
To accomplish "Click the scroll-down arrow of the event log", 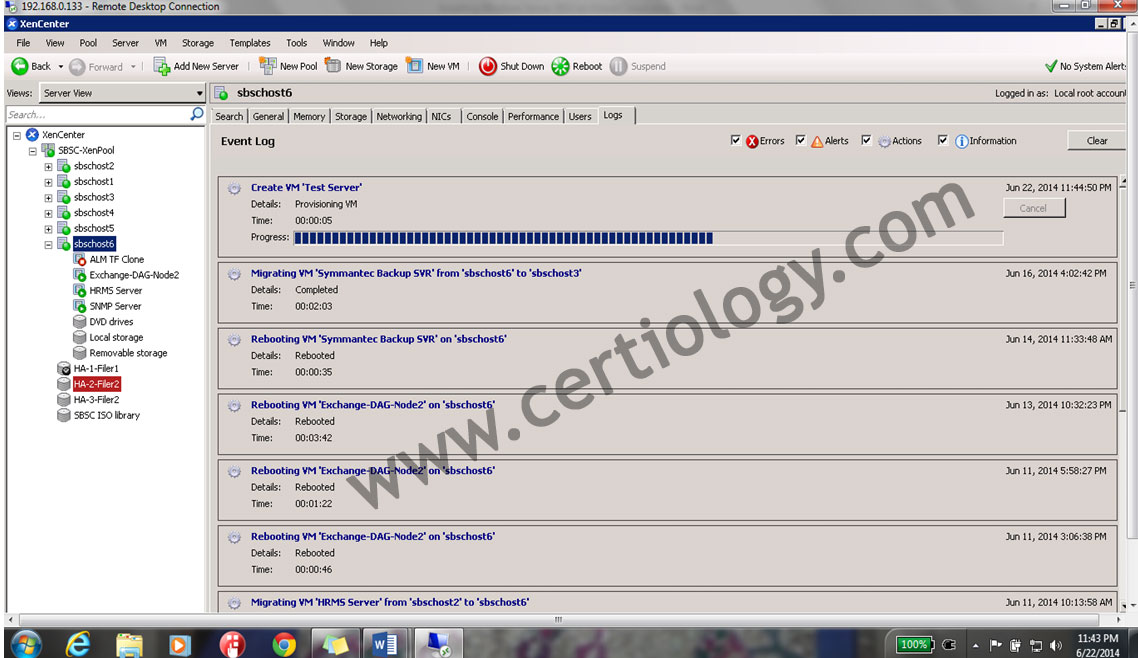I will [1123, 604].
